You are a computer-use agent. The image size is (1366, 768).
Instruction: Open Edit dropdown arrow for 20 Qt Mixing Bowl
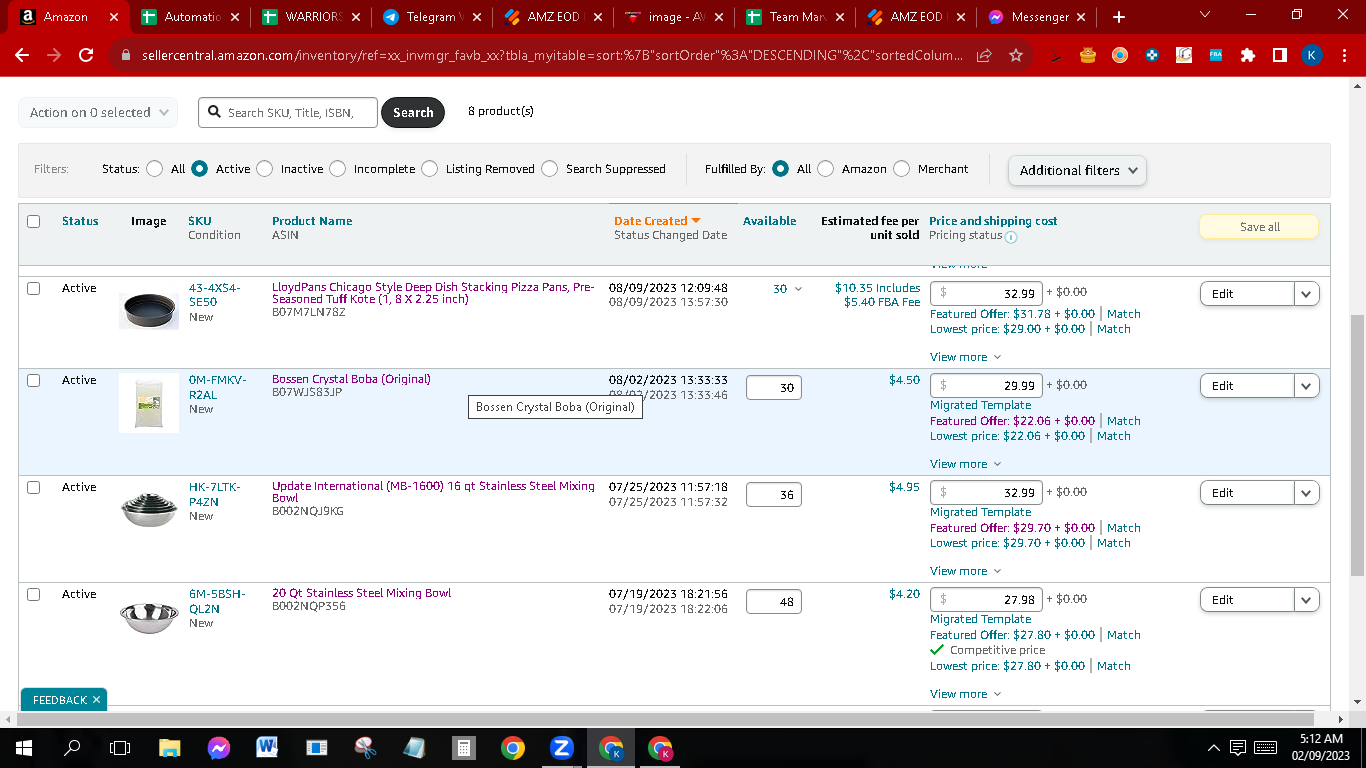1307,600
